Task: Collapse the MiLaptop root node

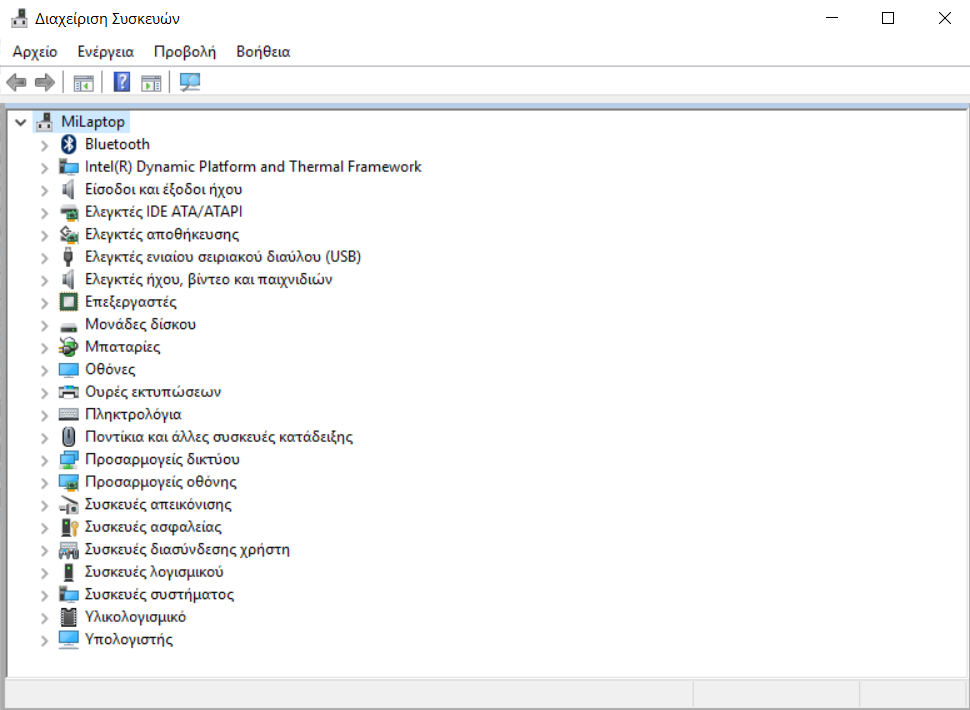Action: pyautogui.click(x=20, y=122)
